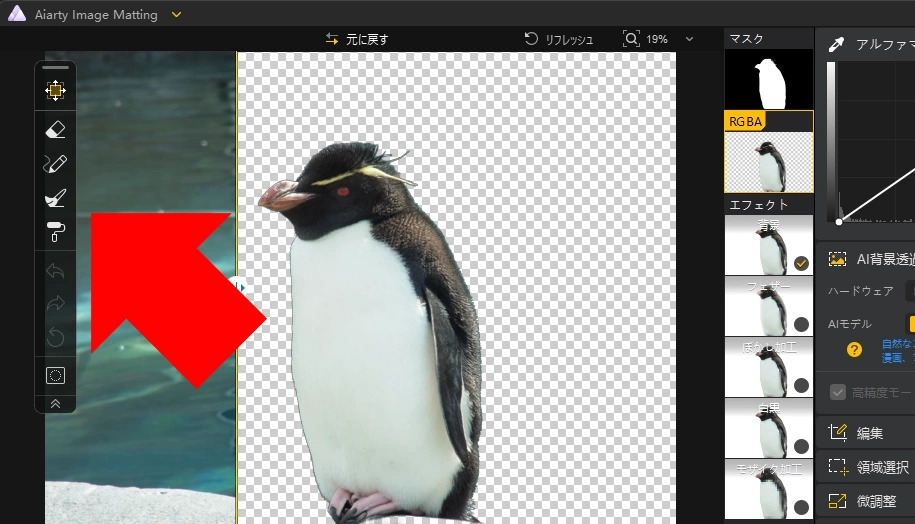Image resolution: width=915 pixels, height=524 pixels.
Task: Open the zoom percentage dropdown arrow
Action: (689, 39)
